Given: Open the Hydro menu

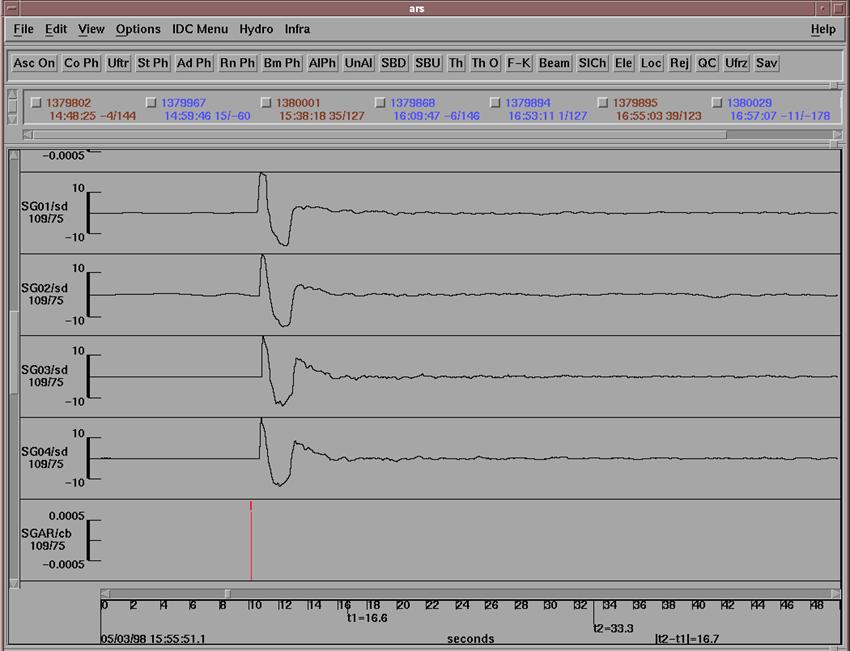Looking at the screenshot, I should click(256, 29).
